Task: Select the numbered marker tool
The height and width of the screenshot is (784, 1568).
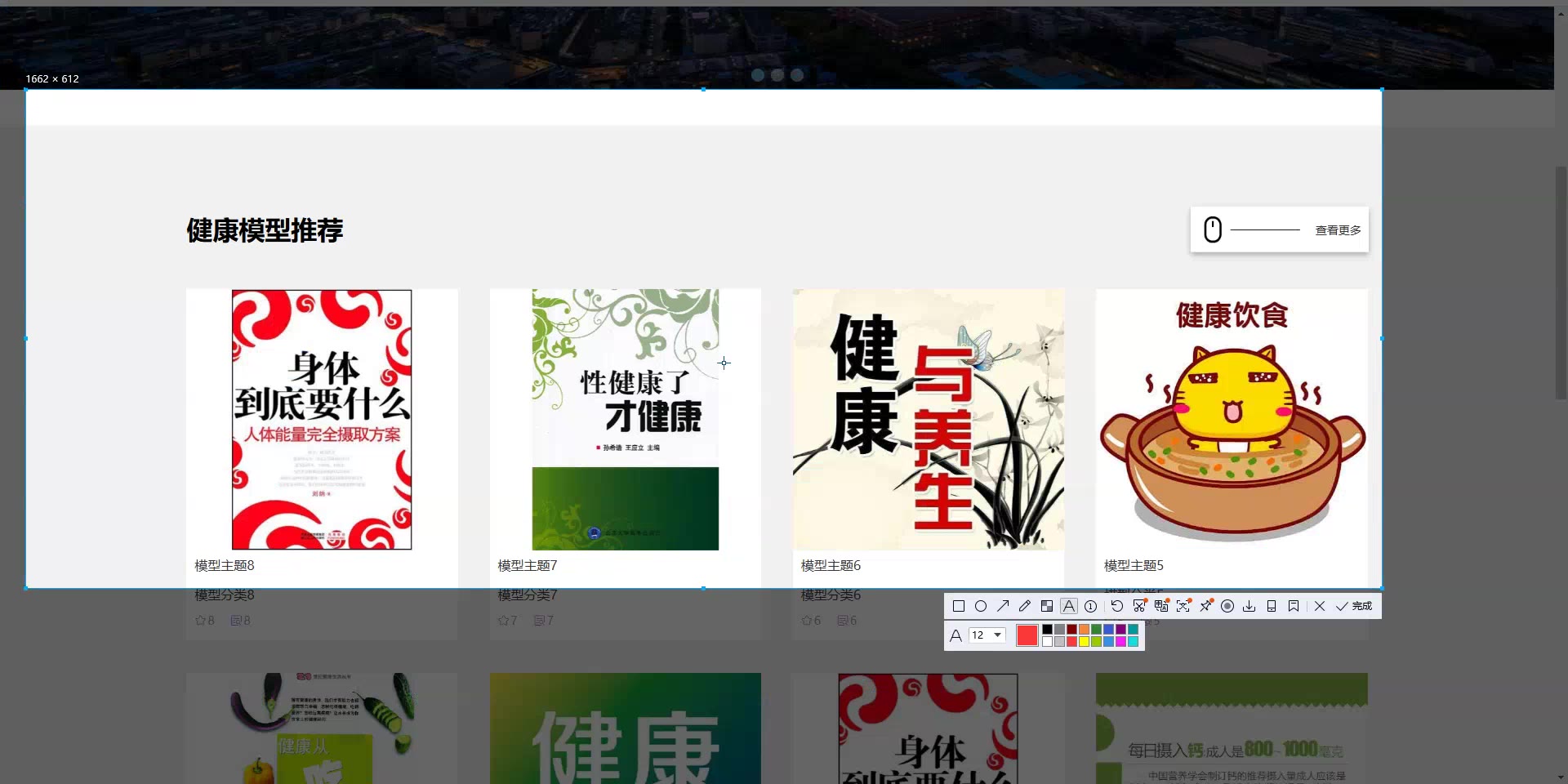Action: tap(1091, 606)
